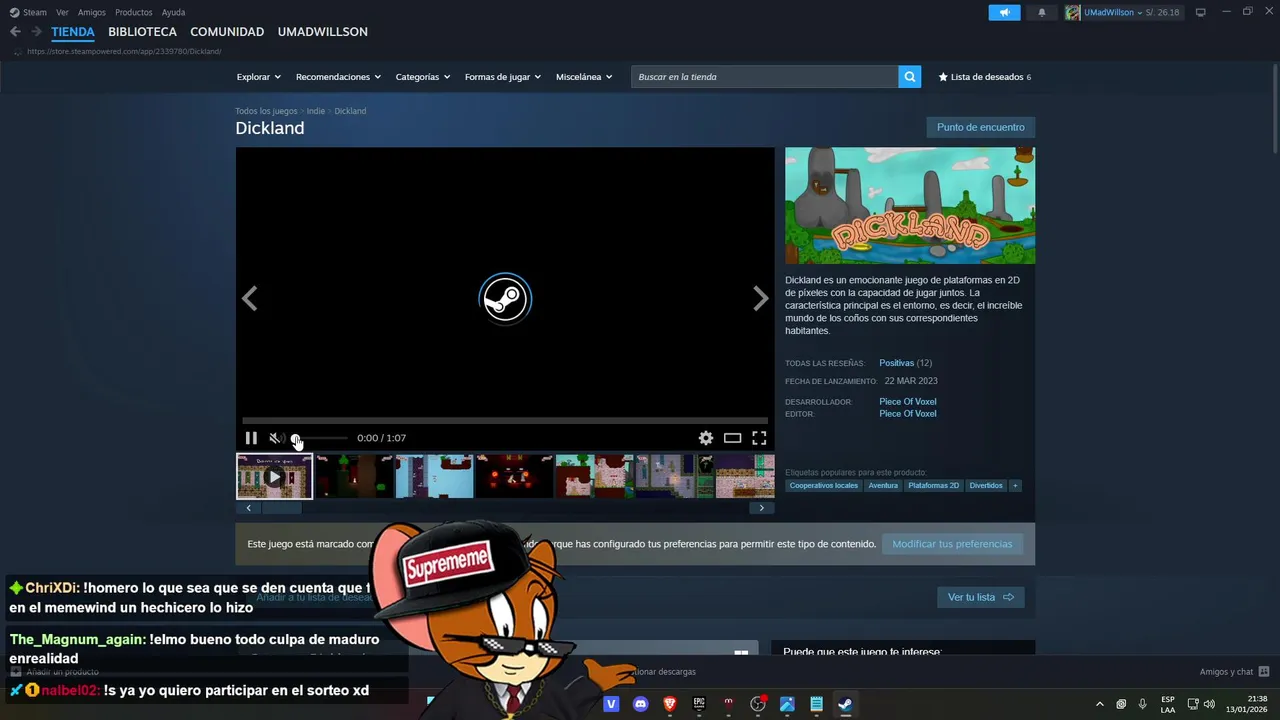This screenshot has height=720, width=1280.
Task: Open the Categorías dropdown
Action: 422,77
